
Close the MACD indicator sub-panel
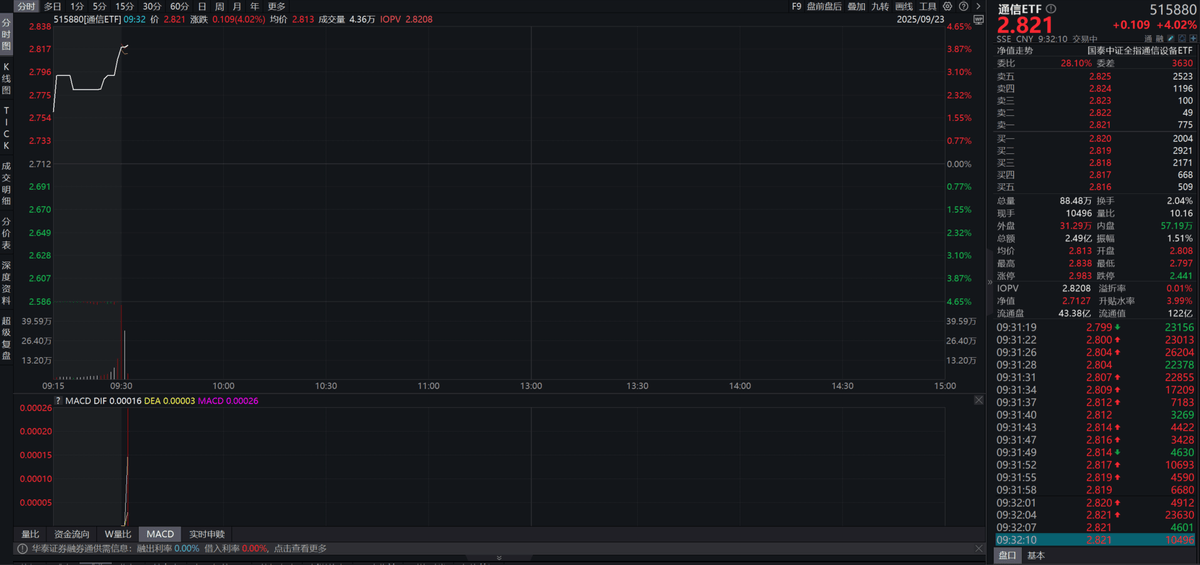click(978, 400)
